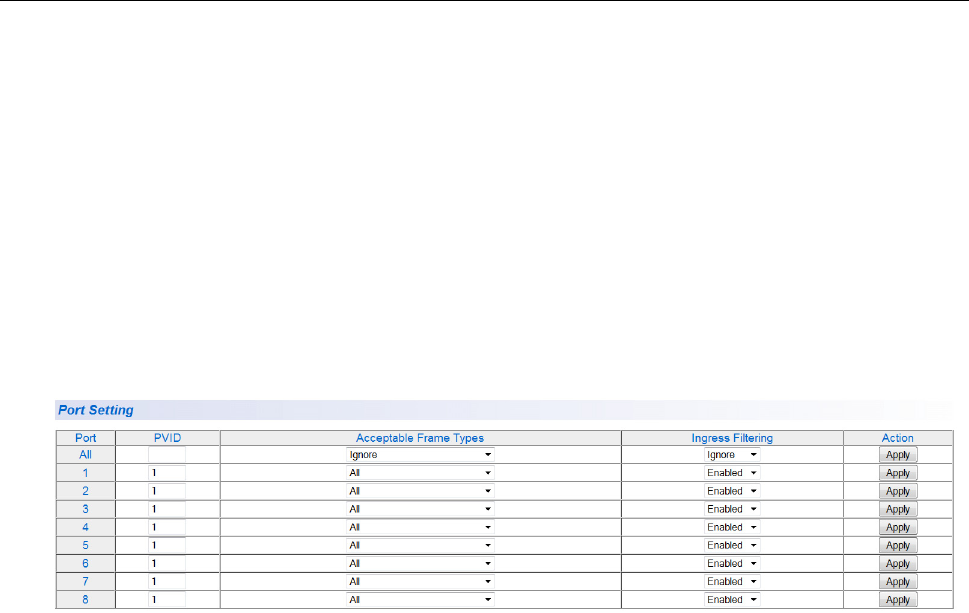Image resolution: width=969 pixels, height=613 pixels.
Task: Click PVID field for port 8
Action: coord(167,599)
